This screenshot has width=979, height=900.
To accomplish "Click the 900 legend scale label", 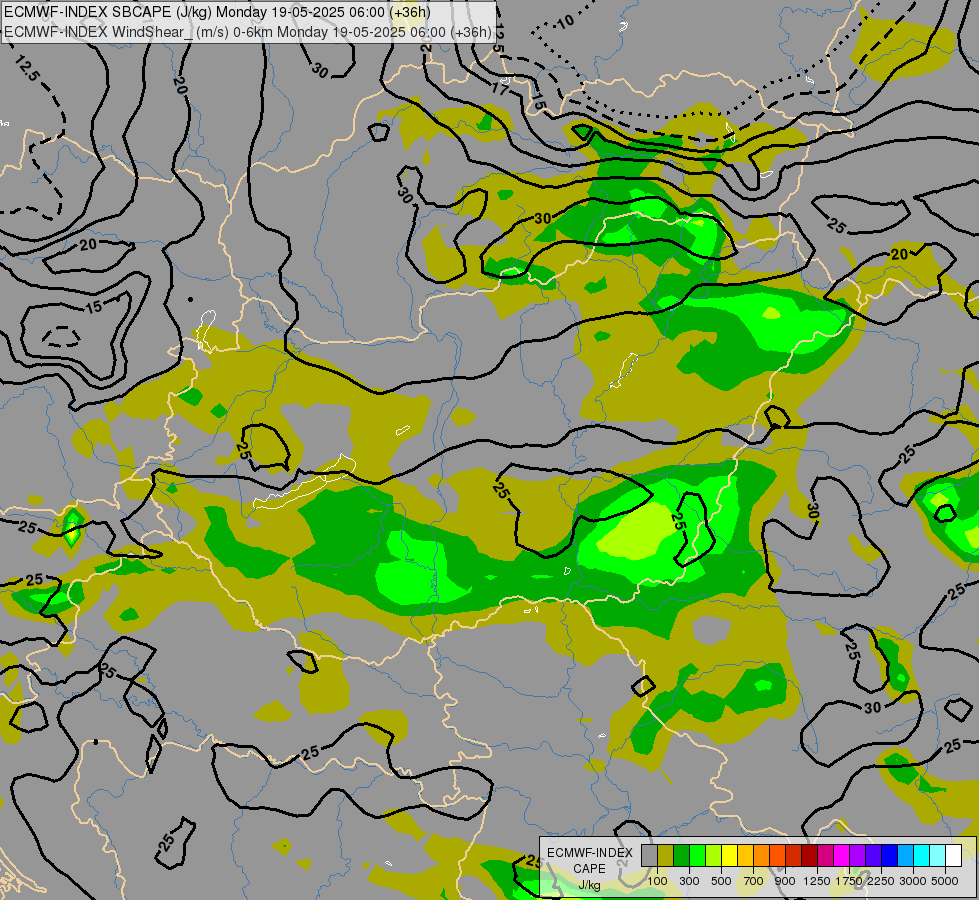I will (785, 881).
